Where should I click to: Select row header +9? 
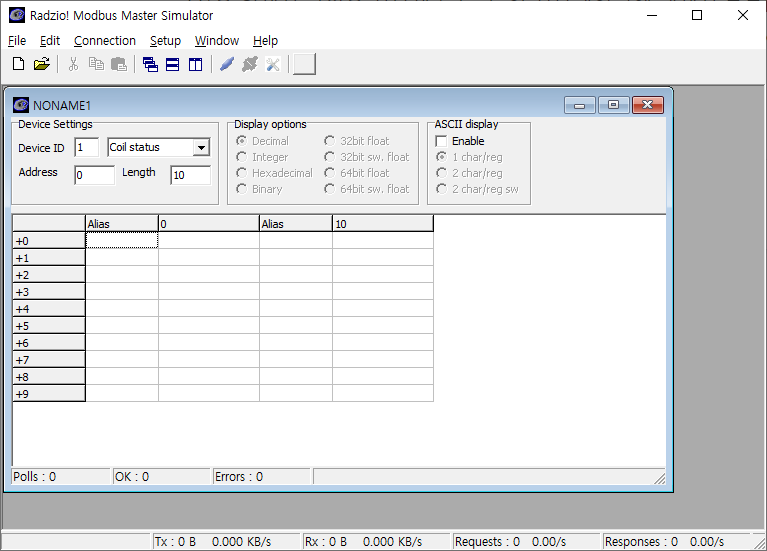coord(49,393)
